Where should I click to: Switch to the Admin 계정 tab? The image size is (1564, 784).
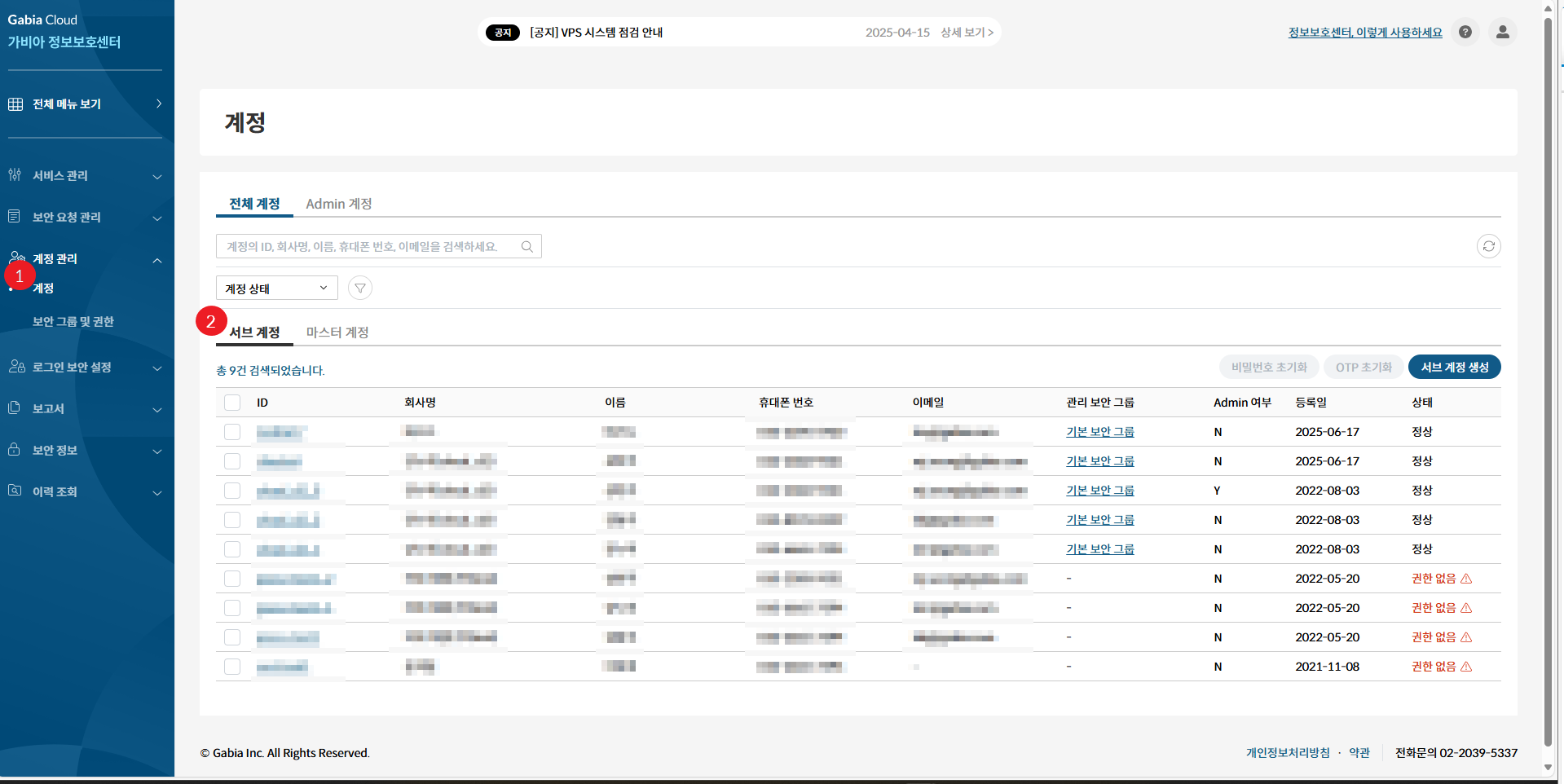click(x=338, y=204)
